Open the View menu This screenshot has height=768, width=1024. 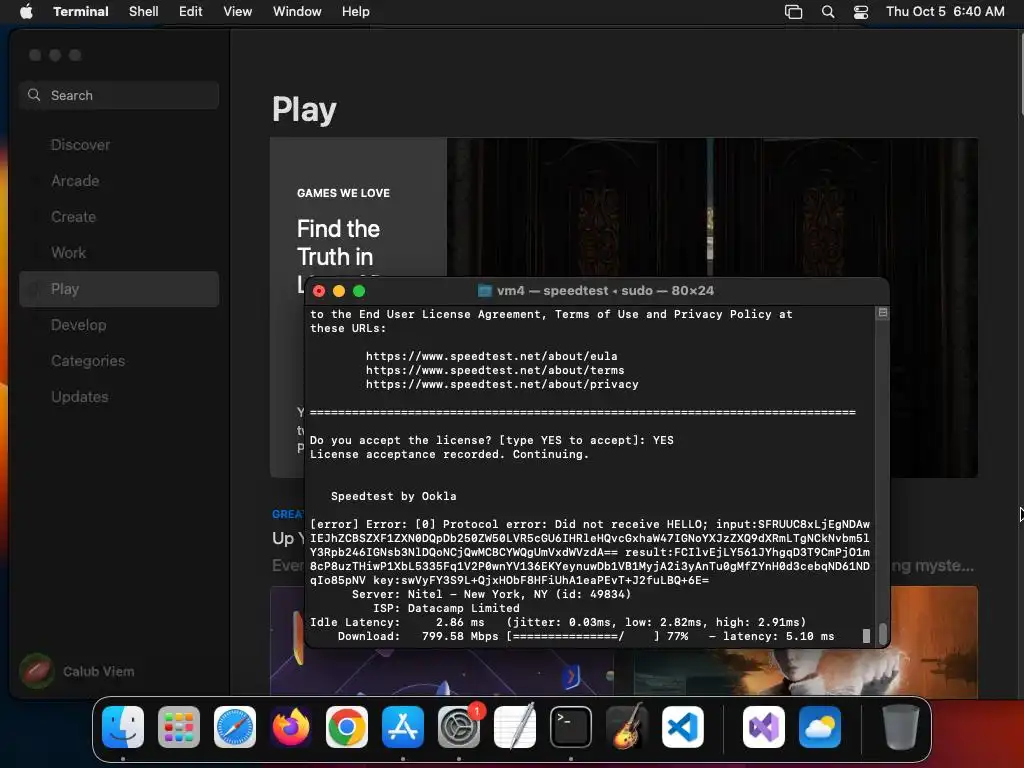[x=237, y=11]
